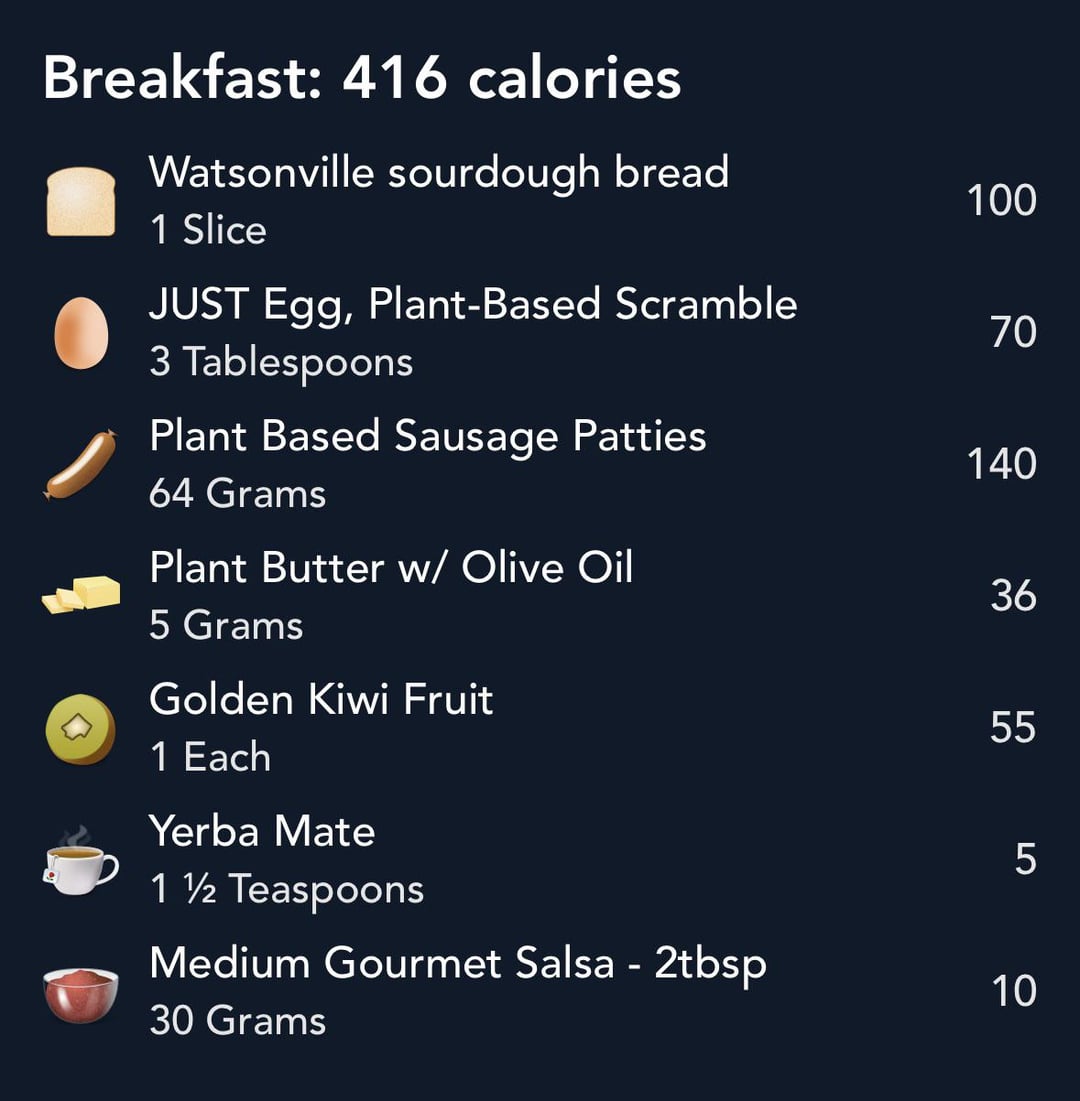The width and height of the screenshot is (1080, 1101).
Task: Tap the 140 calorie value for sausage patties
Action: pos(1001,464)
